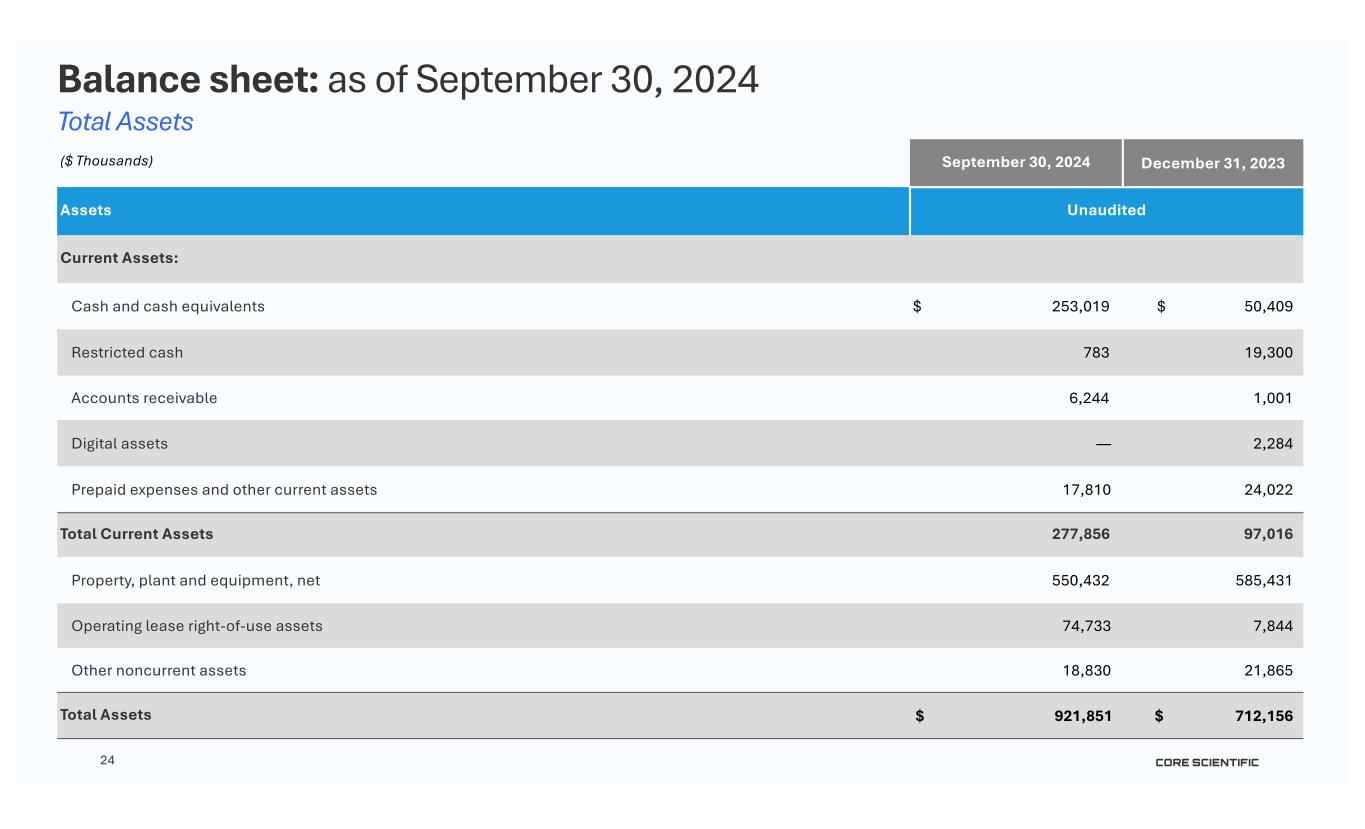Click the Core Scientific logo

pos(1207,763)
